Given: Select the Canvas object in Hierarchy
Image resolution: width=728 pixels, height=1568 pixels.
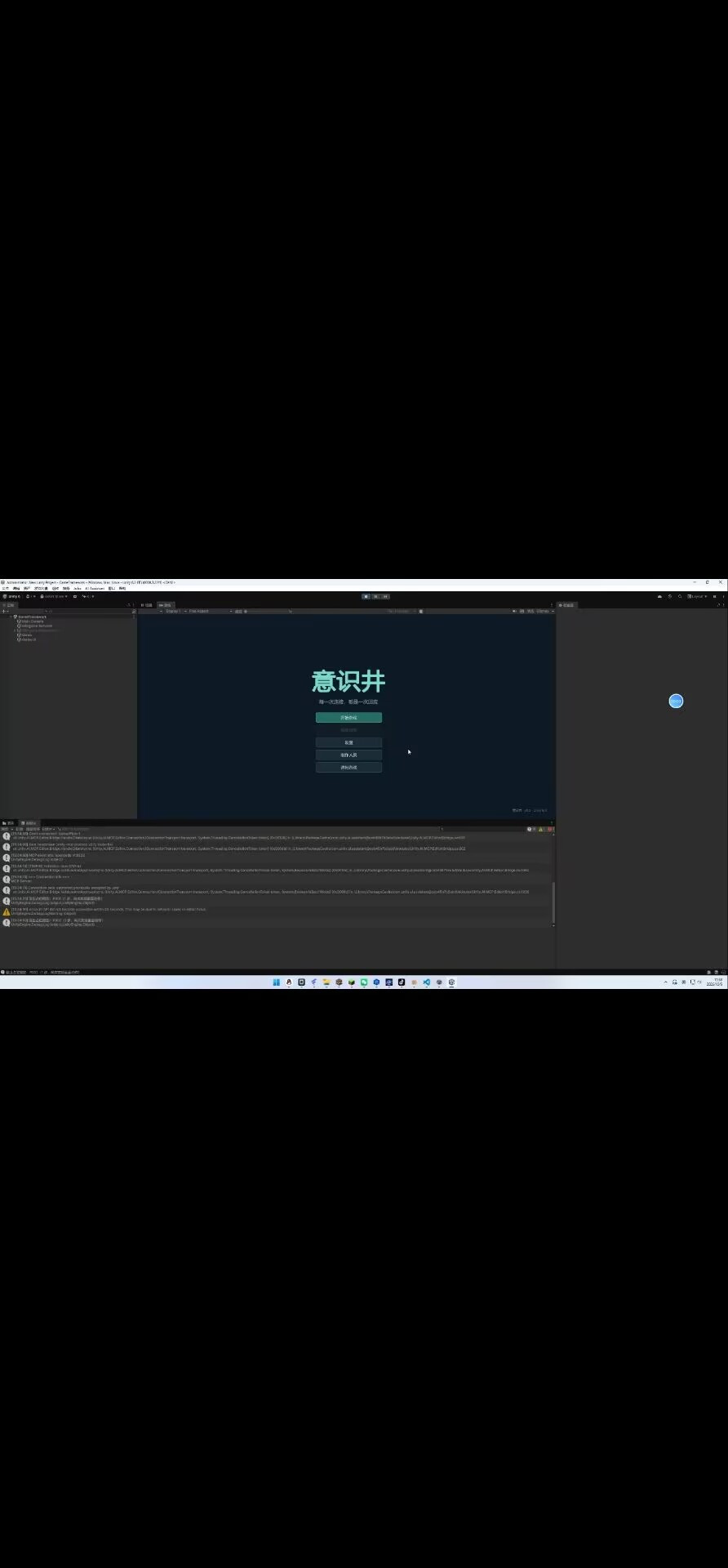Looking at the screenshot, I should pyautogui.click(x=27, y=635).
